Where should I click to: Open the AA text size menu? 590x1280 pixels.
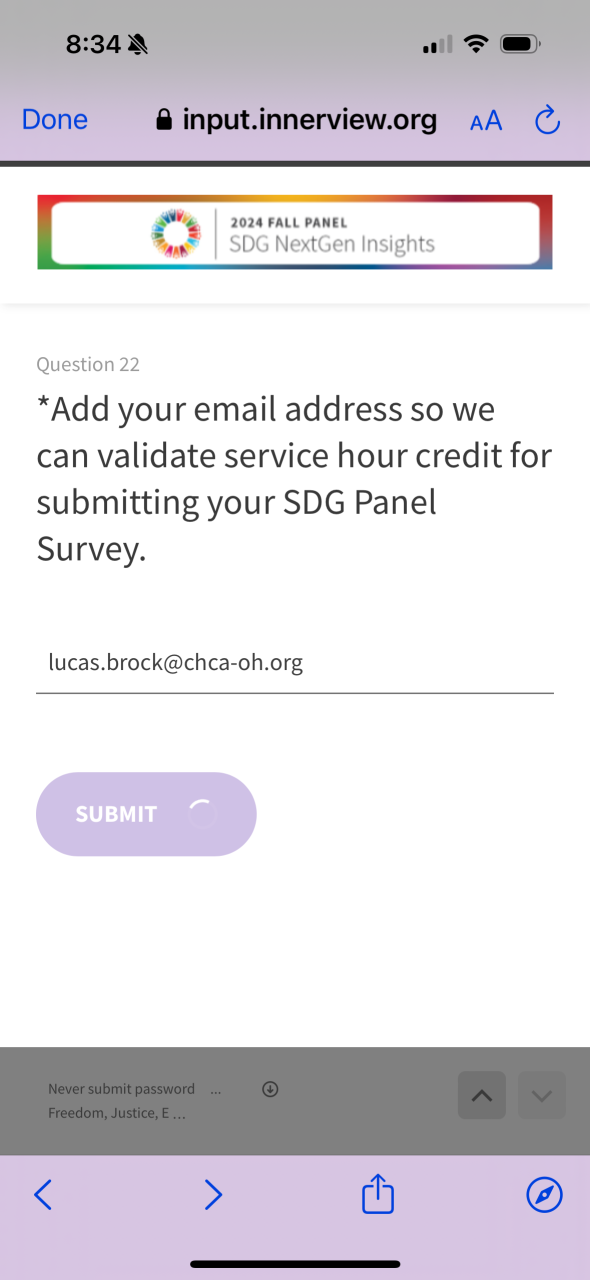pyautogui.click(x=486, y=122)
